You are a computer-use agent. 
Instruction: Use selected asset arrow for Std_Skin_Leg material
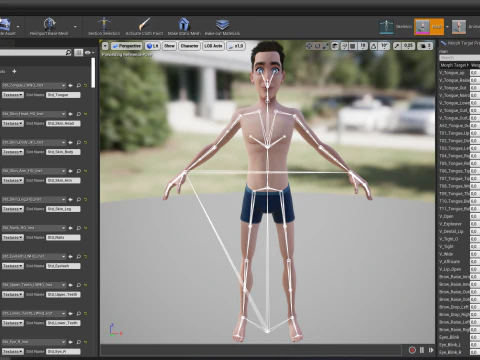pyautogui.click(x=70, y=199)
